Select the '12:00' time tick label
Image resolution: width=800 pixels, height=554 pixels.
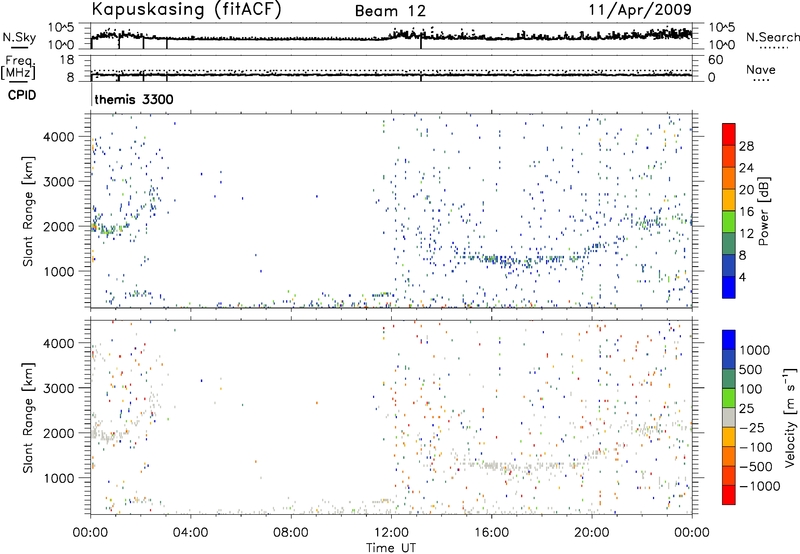click(x=391, y=533)
